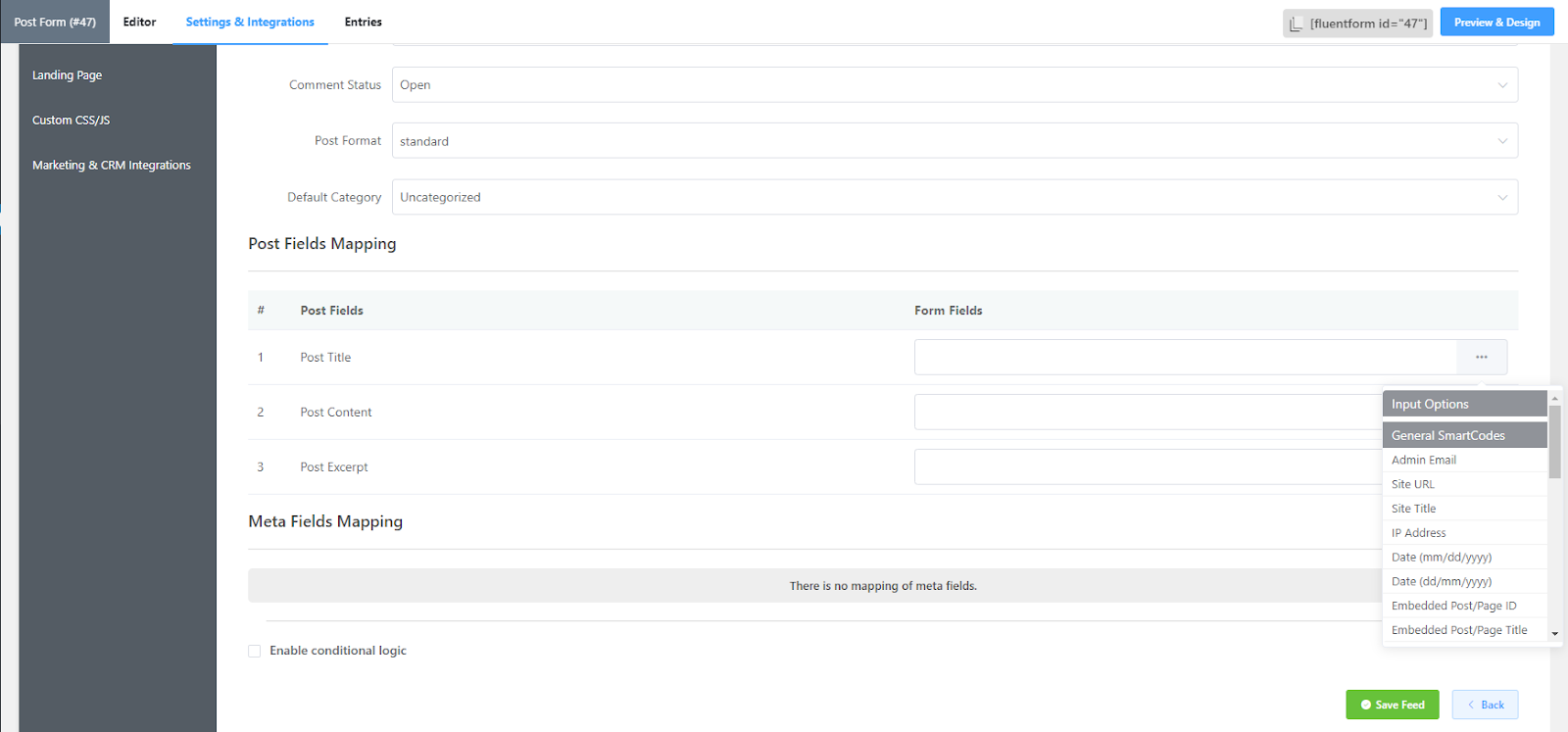Select Embedded Post/Page Title smartcode
Screen dimensions: 1568x732
pyautogui.click(x=1465, y=630)
